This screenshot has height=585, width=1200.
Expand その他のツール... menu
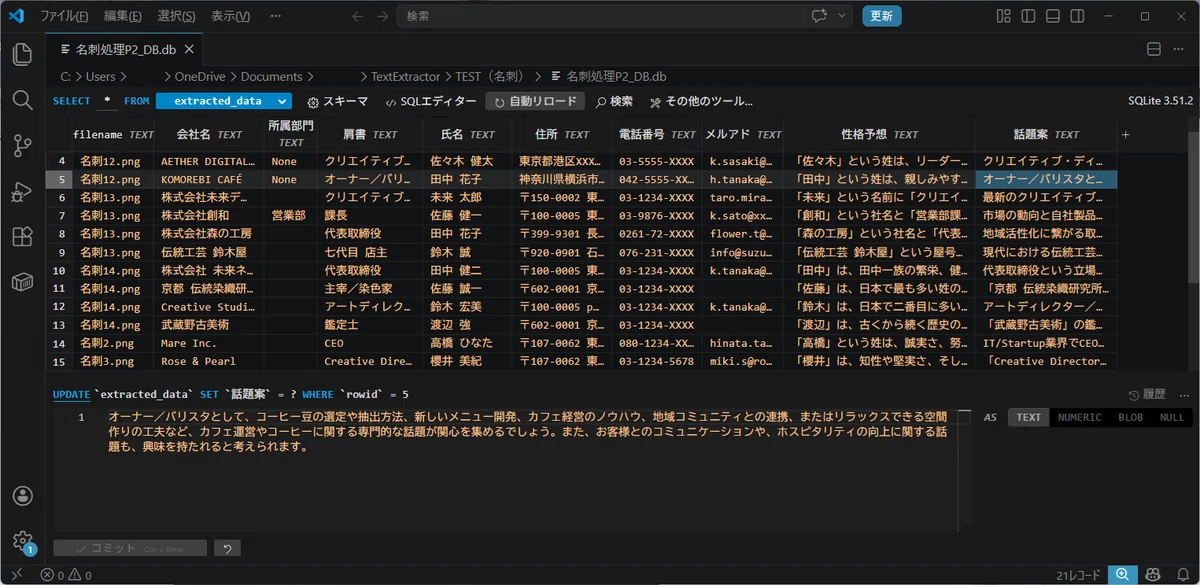[x=701, y=101]
